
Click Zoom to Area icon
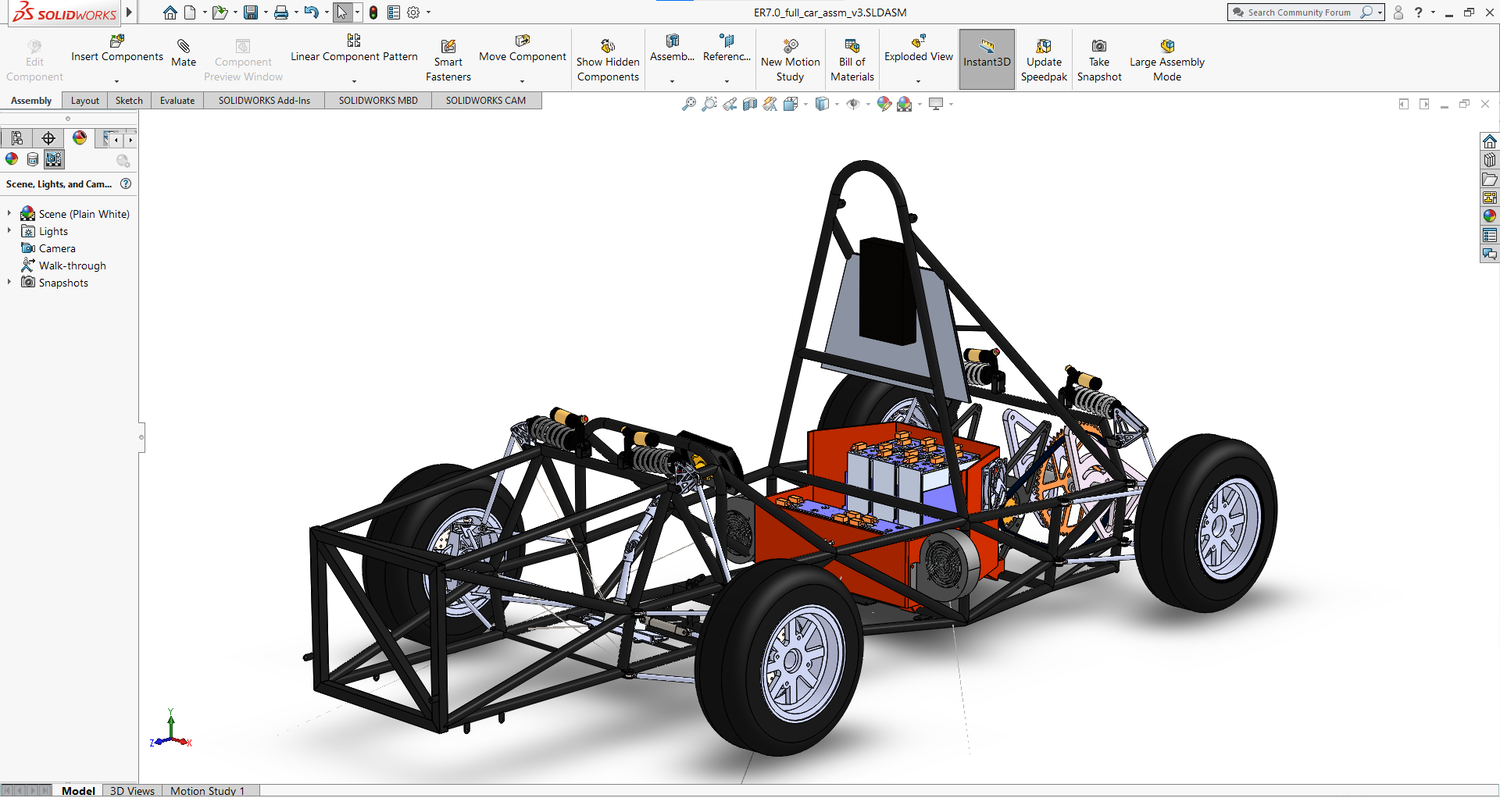pyautogui.click(x=709, y=104)
